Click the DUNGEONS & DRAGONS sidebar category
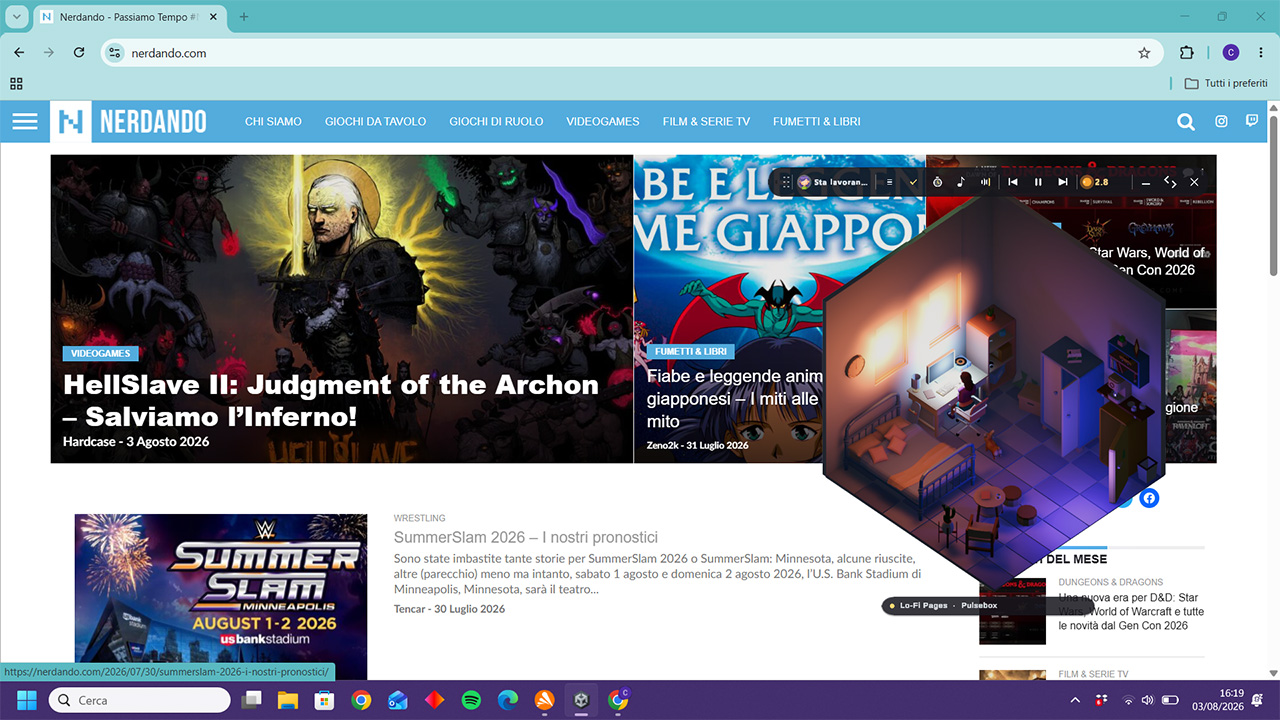This screenshot has width=1280, height=720. (x=1111, y=582)
